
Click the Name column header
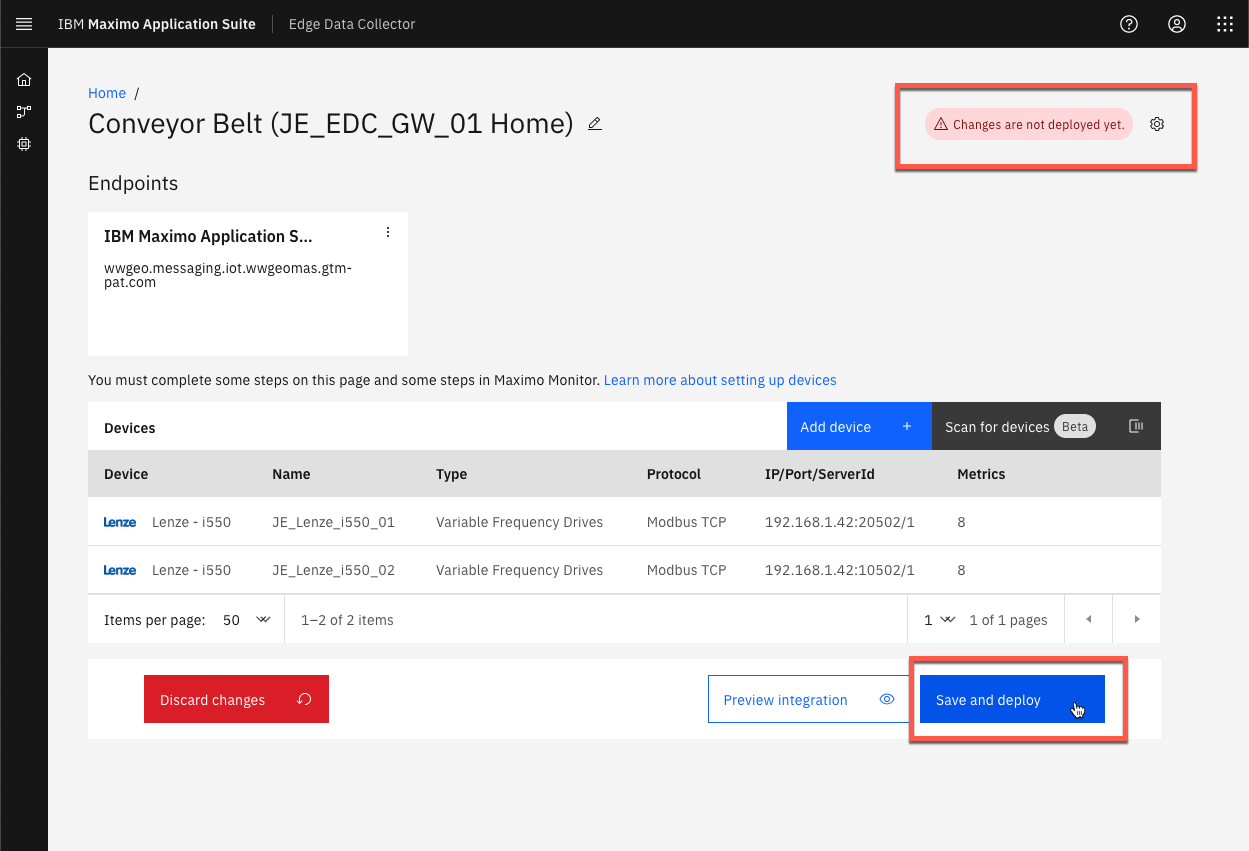click(291, 474)
